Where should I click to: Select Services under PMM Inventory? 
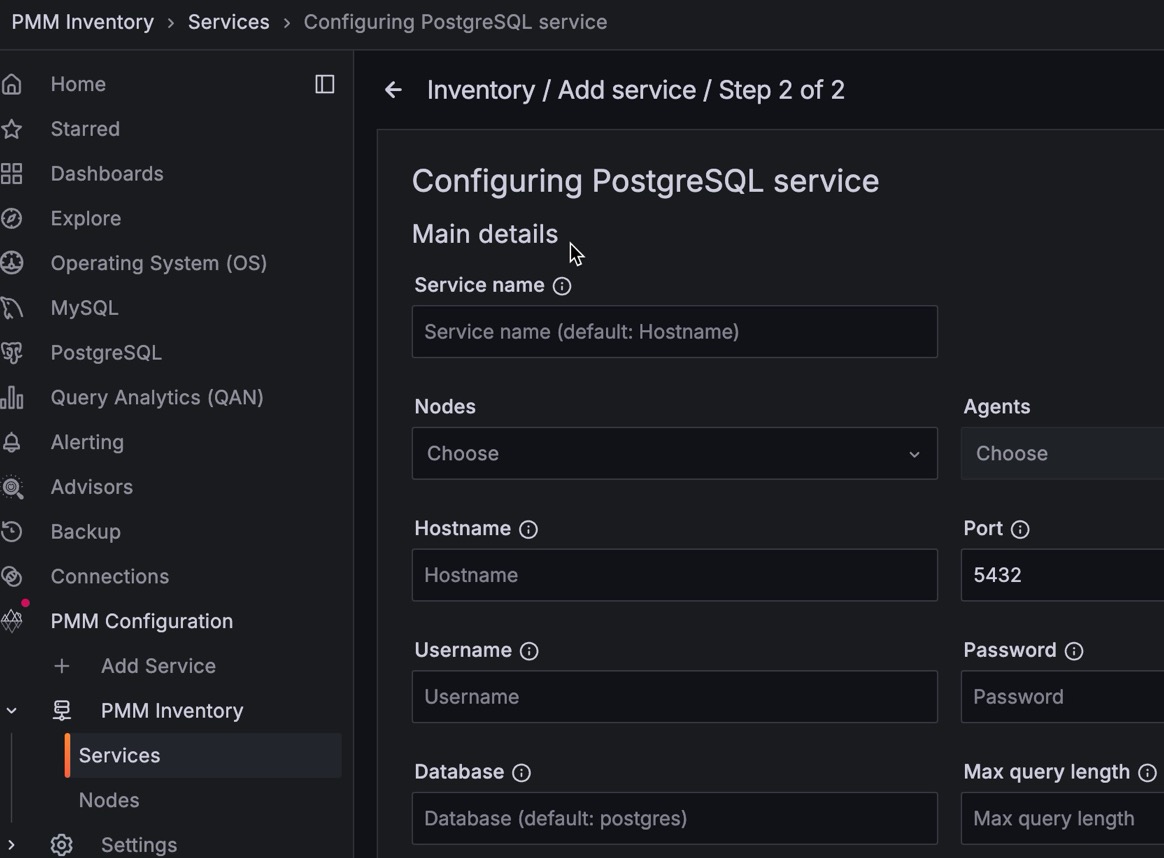[203, 756]
